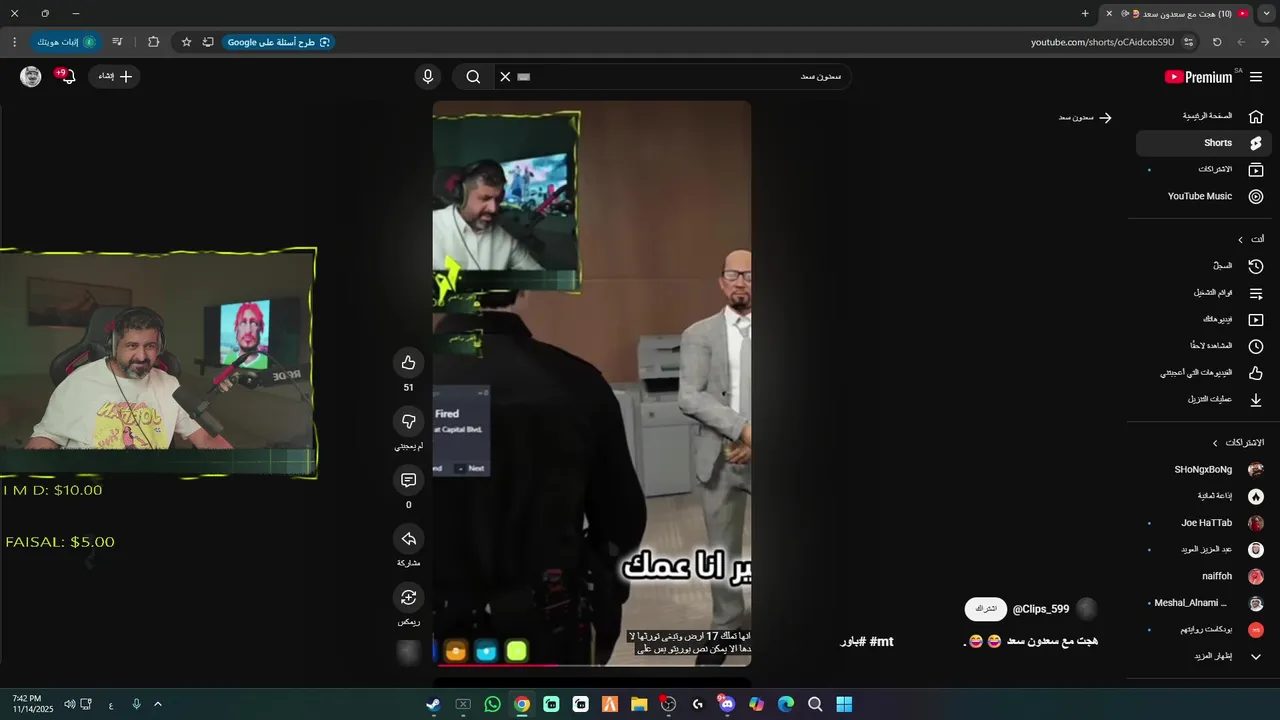This screenshot has width=1280, height=720.
Task: Reload the page
Action: [1217, 42]
